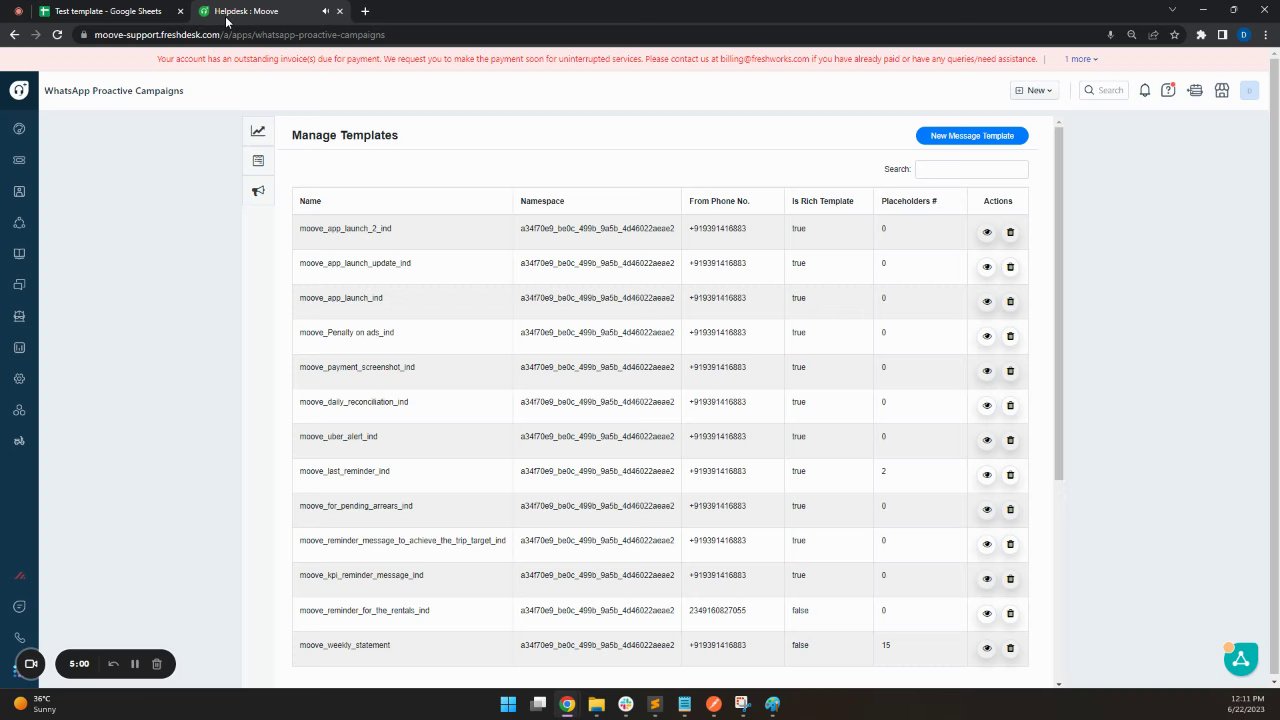View the moove_daily_reconciliation_ind template

(x=987, y=405)
